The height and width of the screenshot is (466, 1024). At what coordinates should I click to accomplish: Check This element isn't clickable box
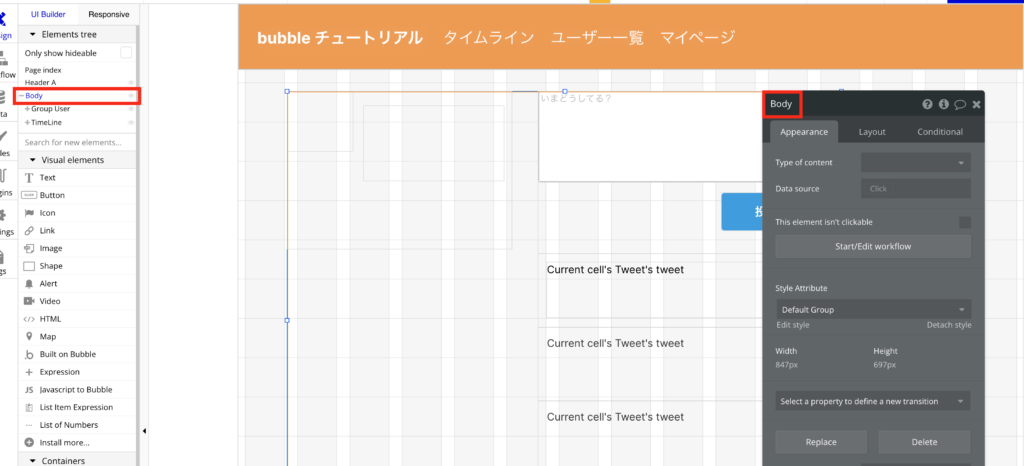click(x=965, y=223)
